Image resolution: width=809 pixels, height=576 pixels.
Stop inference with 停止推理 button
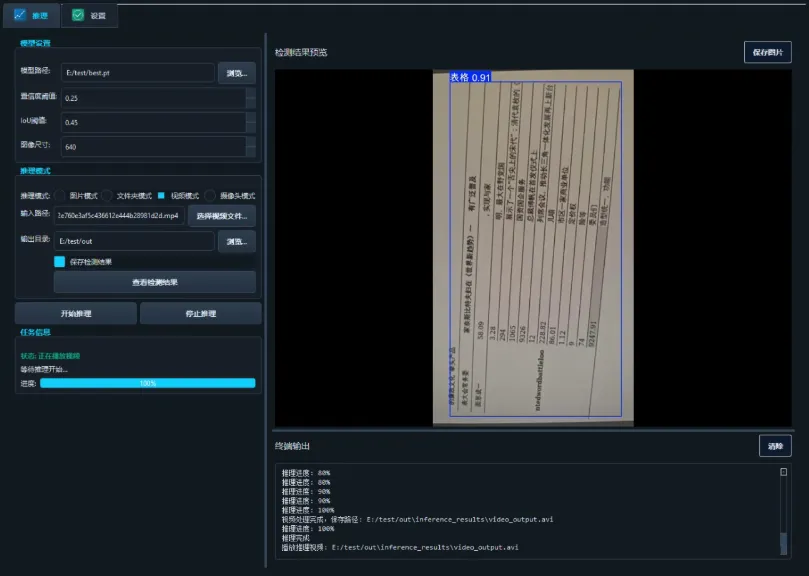[201, 313]
